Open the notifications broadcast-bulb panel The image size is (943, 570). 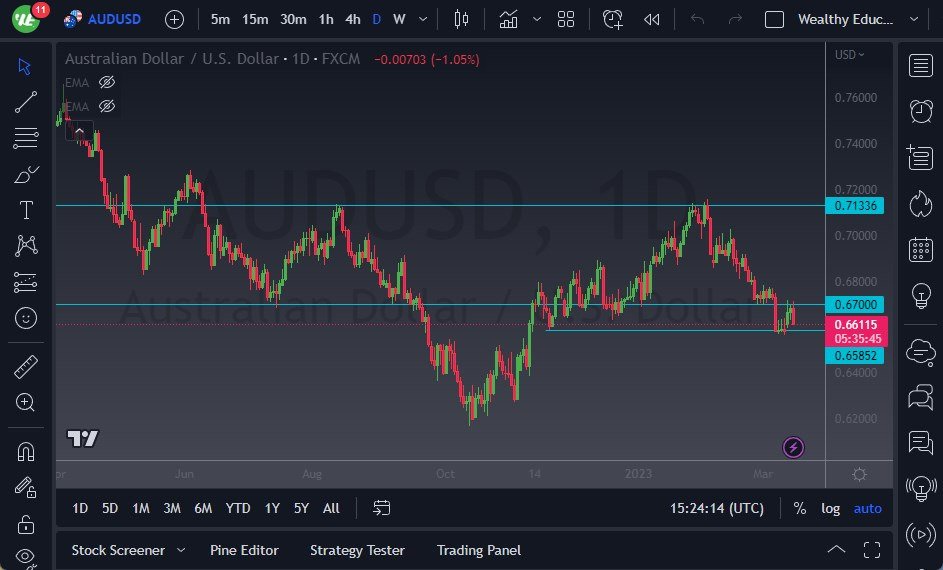pos(921,488)
